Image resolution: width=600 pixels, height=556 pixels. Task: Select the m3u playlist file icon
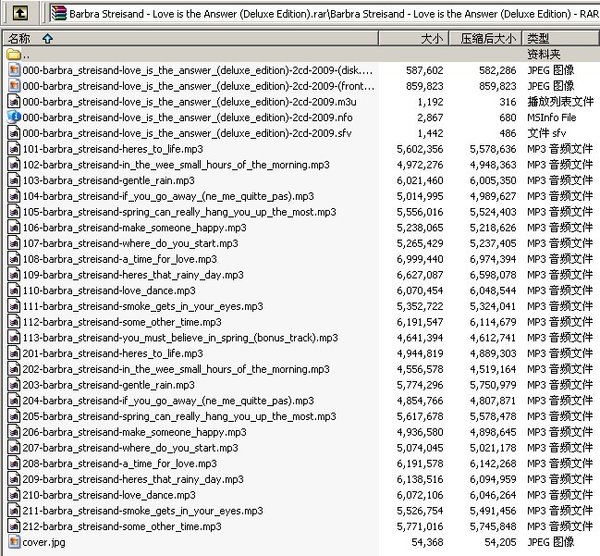(x=14, y=101)
